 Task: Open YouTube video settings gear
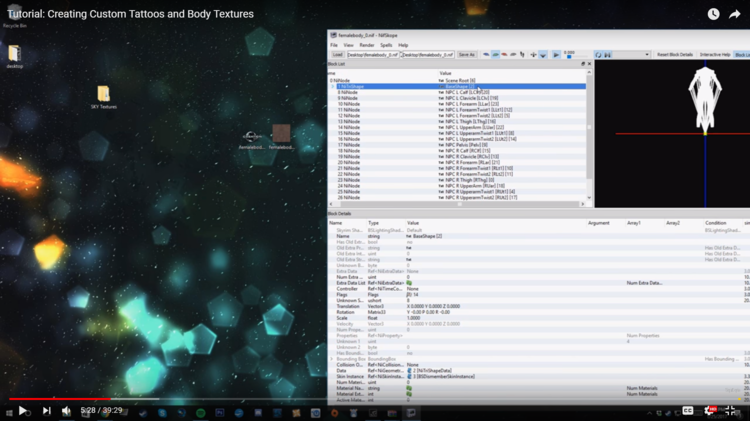tap(710, 410)
